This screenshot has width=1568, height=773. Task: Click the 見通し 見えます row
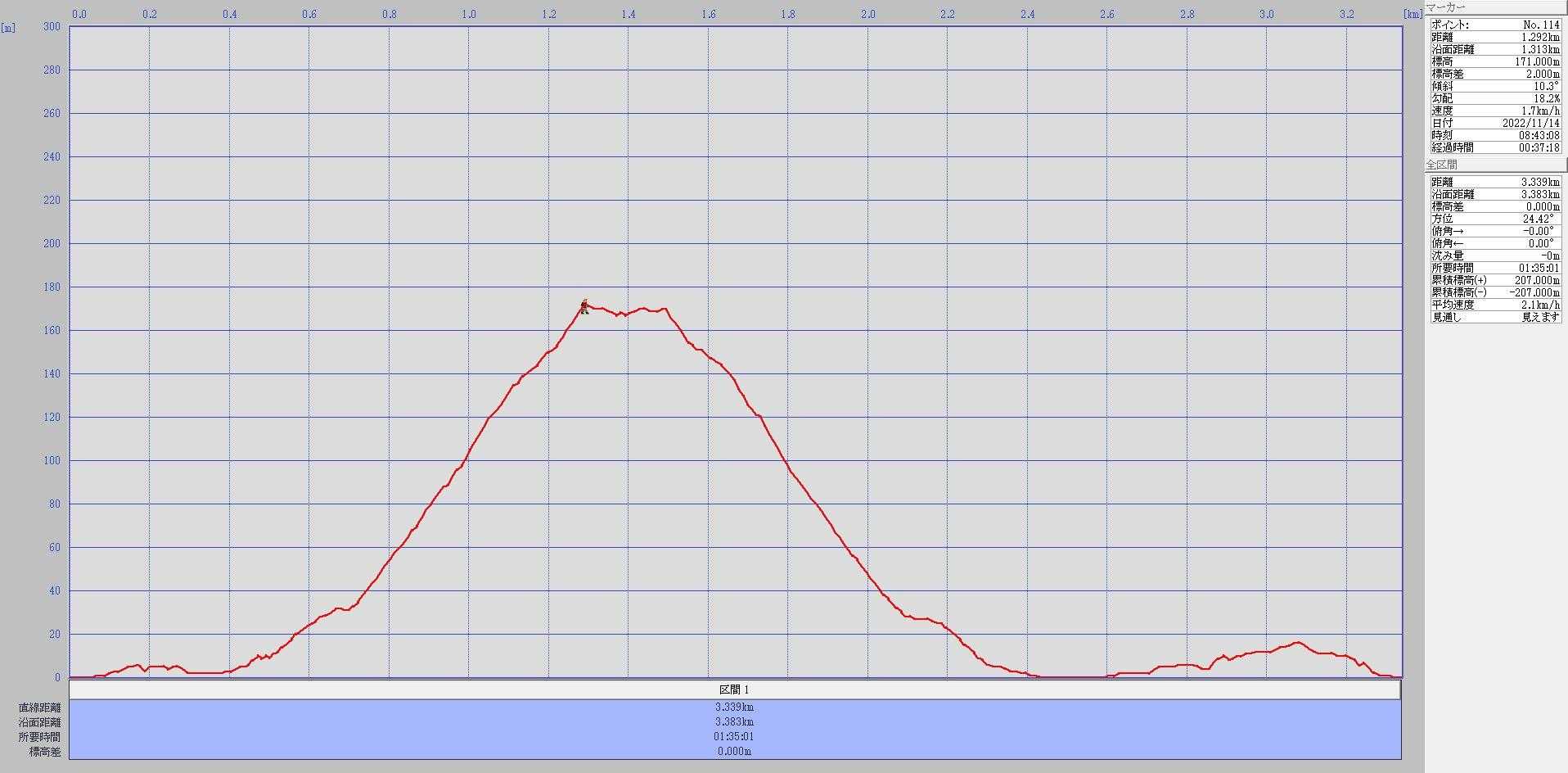coord(1495,317)
